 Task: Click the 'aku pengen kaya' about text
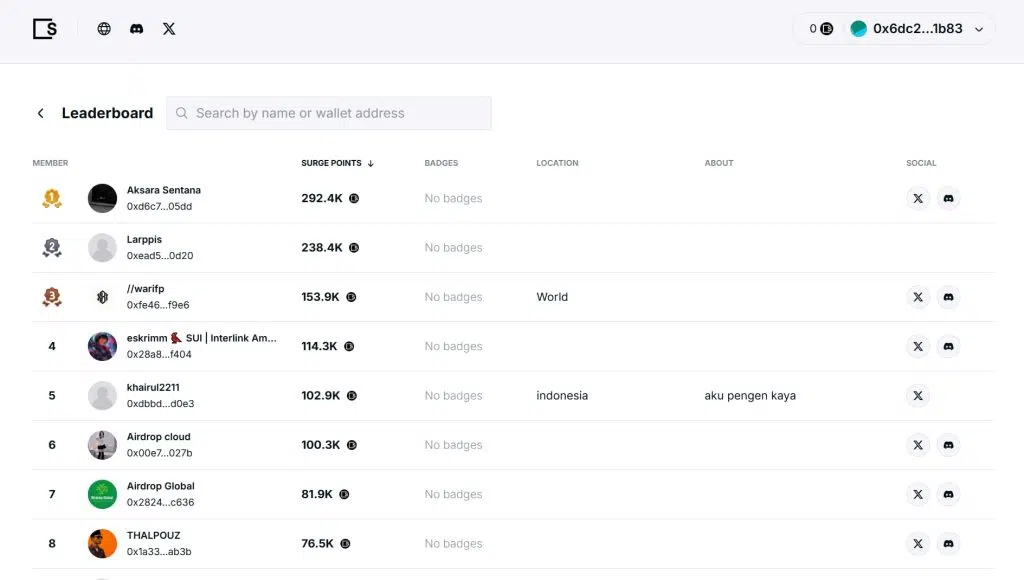tap(750, 396)
